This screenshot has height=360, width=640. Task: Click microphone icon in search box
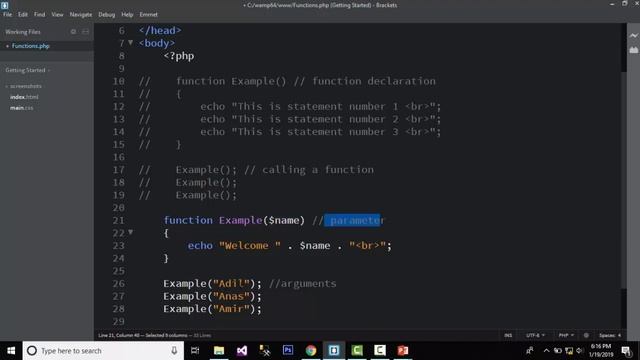(x=174, y=351)
